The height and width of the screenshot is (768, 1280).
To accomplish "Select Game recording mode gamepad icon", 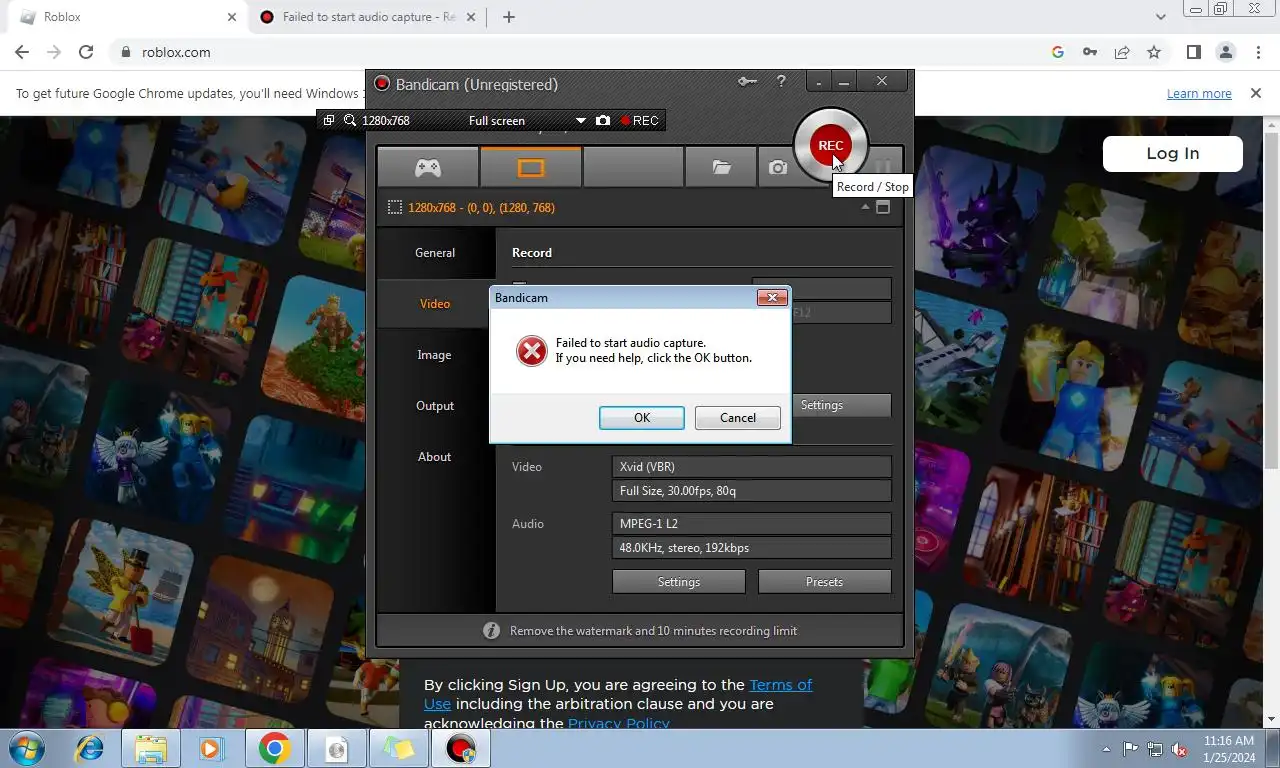I will (428, 168).
